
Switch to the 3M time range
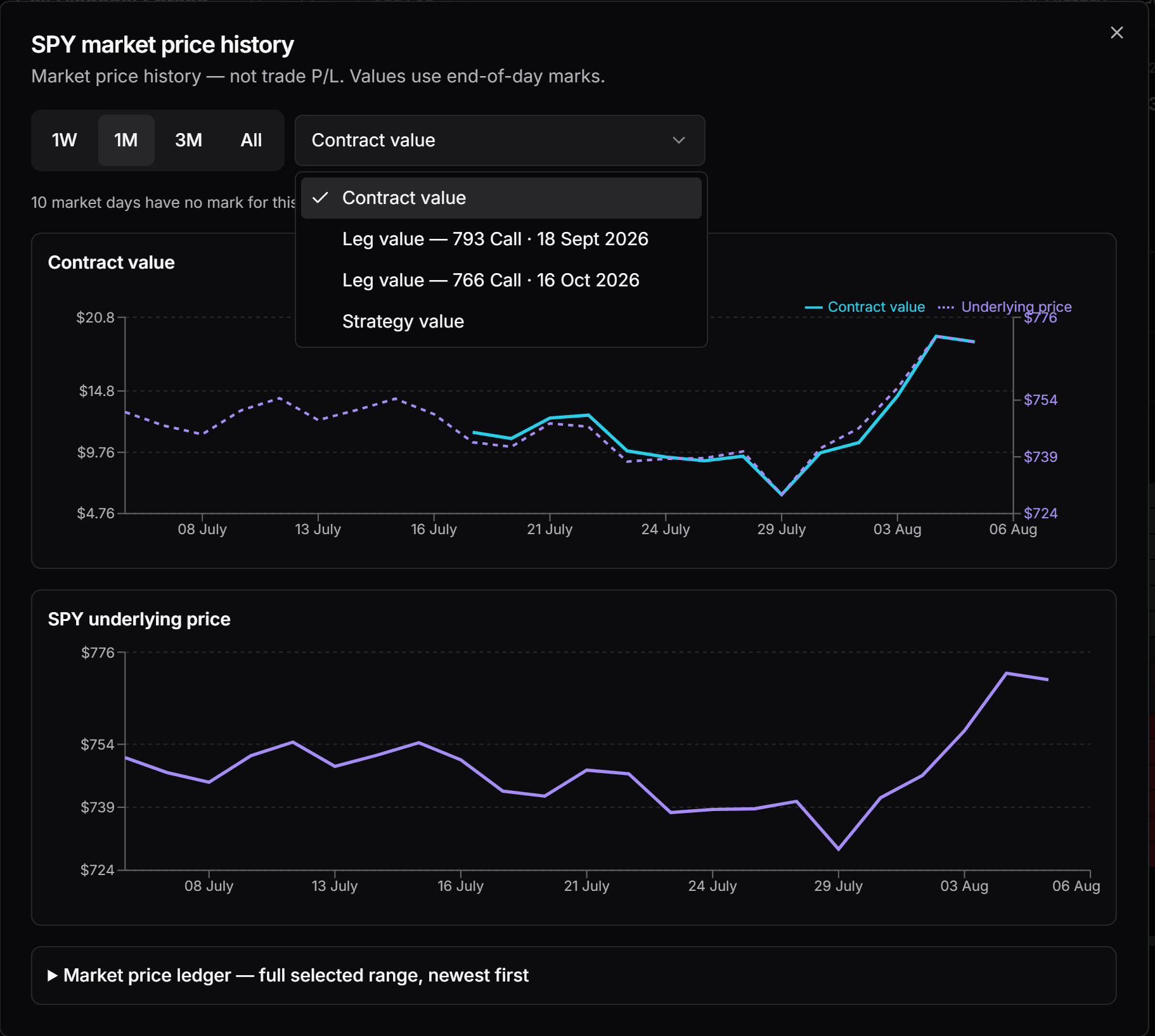point(188,140)
